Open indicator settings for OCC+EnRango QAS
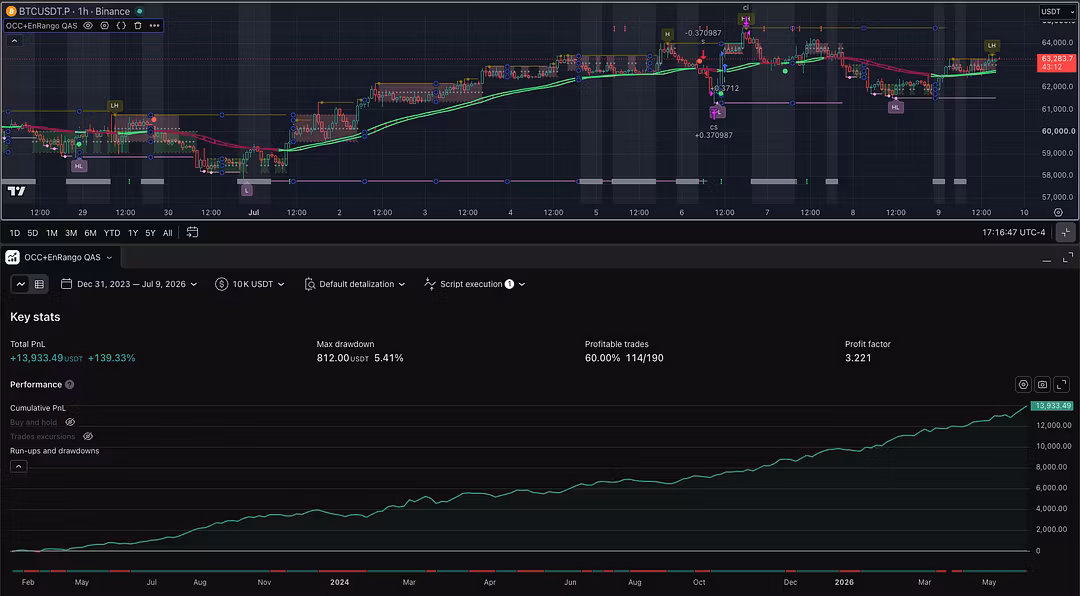This screenshot has height=596, width=1080. [105, 25]
